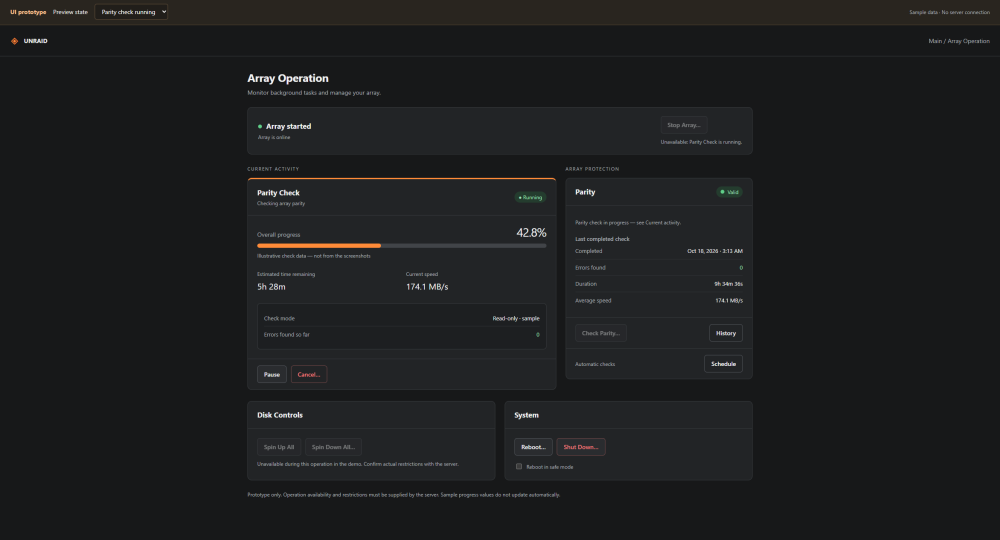The width and height of the screenshot is (1000, 540).
Task: Cancel the parity check
Action: point(309,374)
